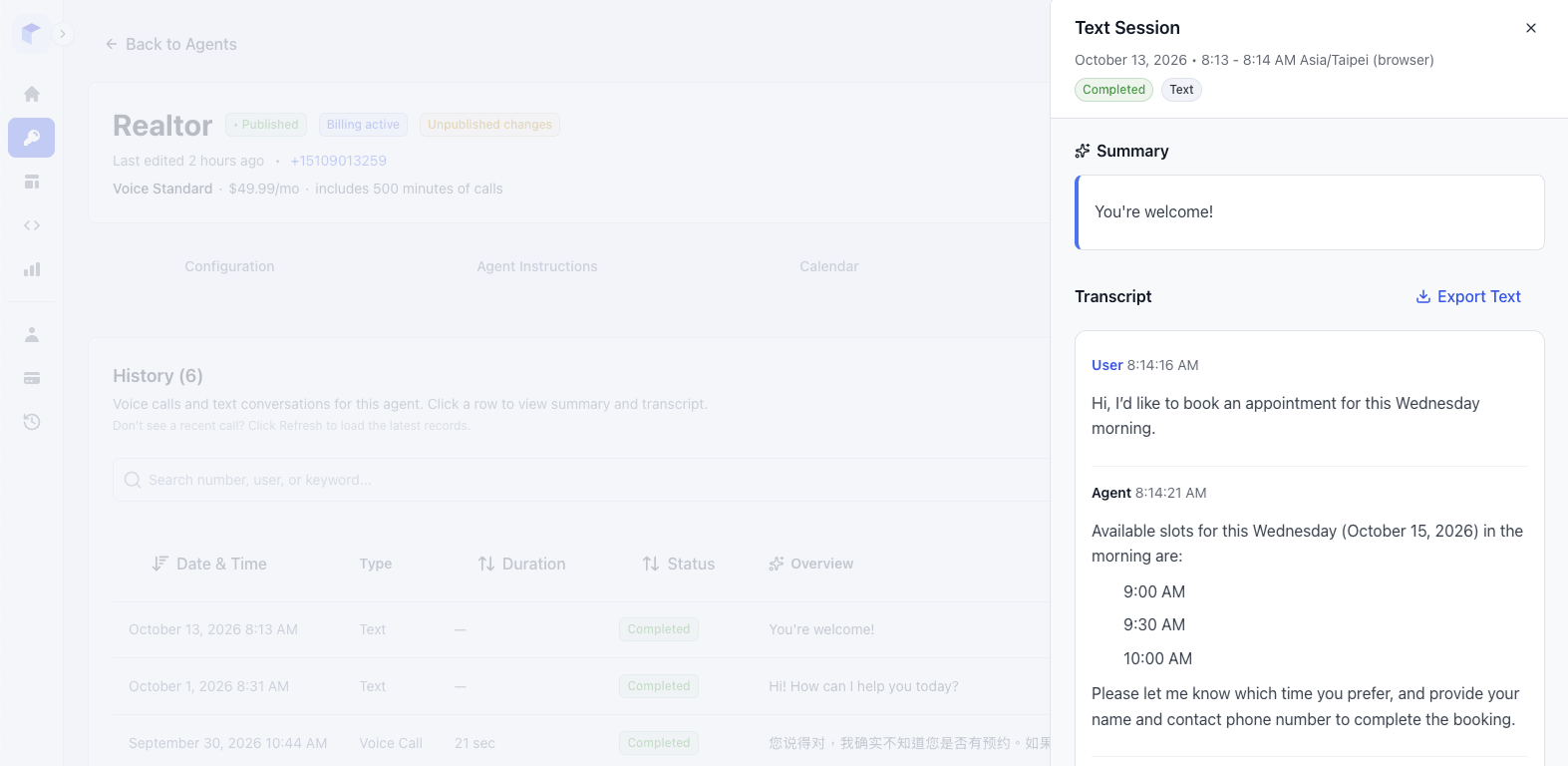The width and height of the screenshot is (1568, 766).
Task: Switch to the Configuration tab
Action: pos(229,266)
